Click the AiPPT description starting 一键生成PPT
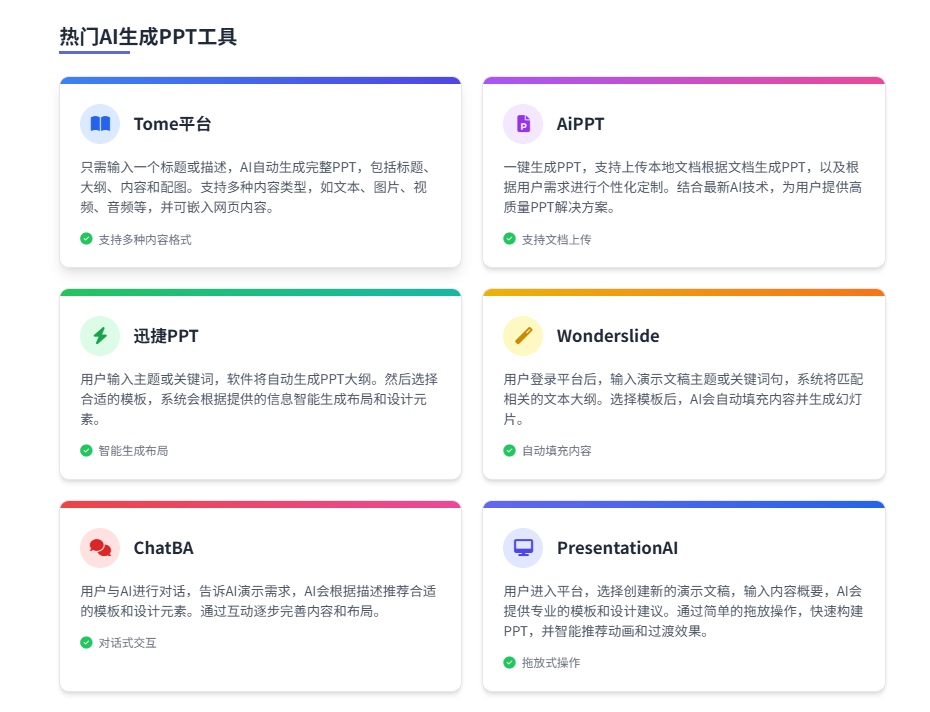930x712 pixels. pos(683,187)
